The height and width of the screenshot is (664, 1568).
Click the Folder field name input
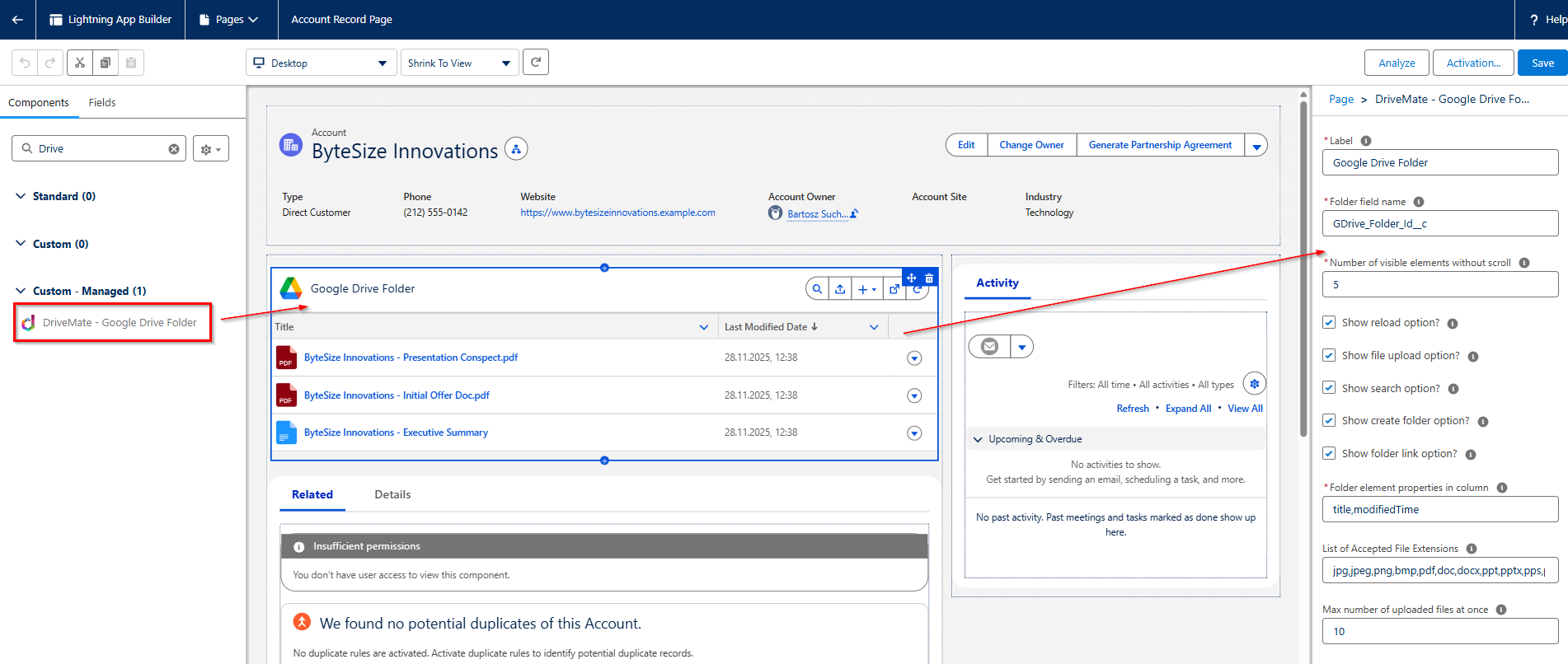[x=1440, y=223]
